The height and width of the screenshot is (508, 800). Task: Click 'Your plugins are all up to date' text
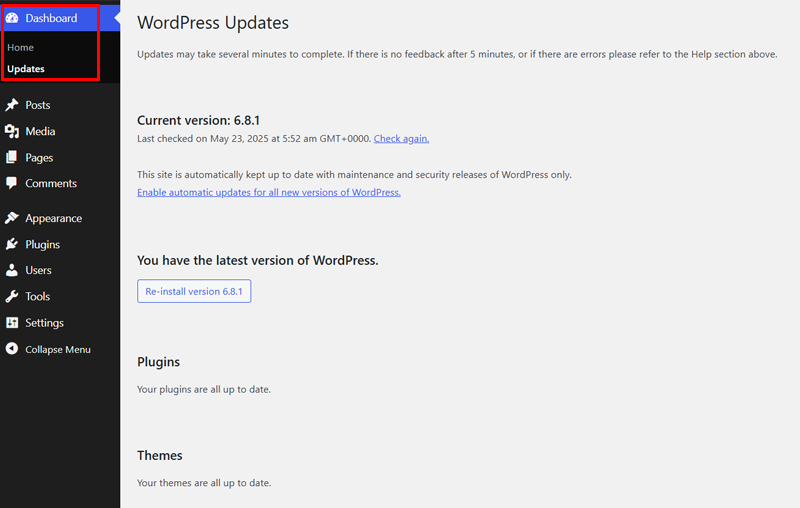[x=204, y=389]
